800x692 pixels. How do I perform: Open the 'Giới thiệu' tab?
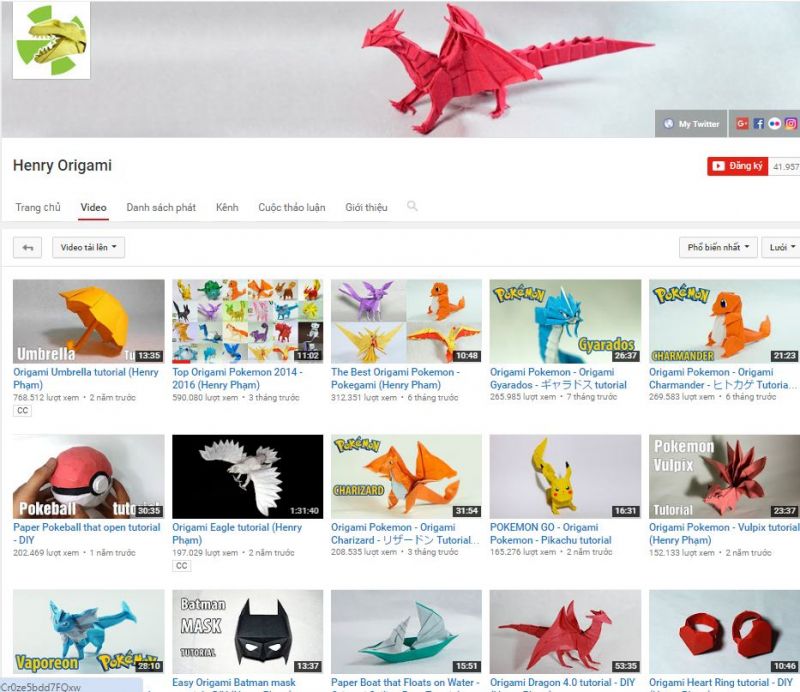[366, 208]
